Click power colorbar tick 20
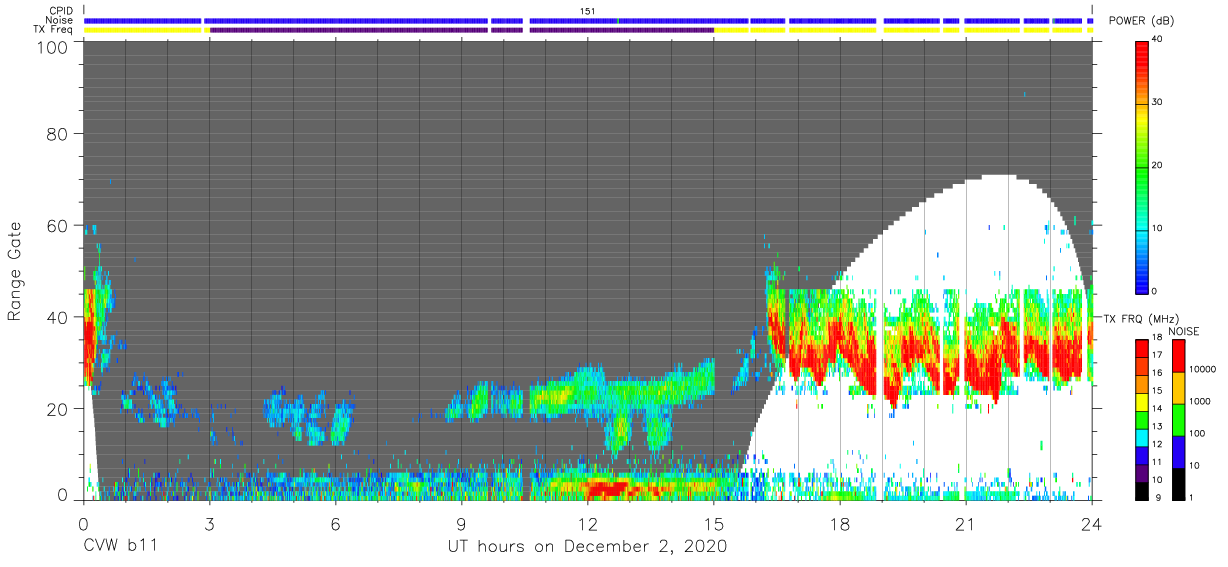This screenshot has height=567, width=1228. pos(1157,166)
